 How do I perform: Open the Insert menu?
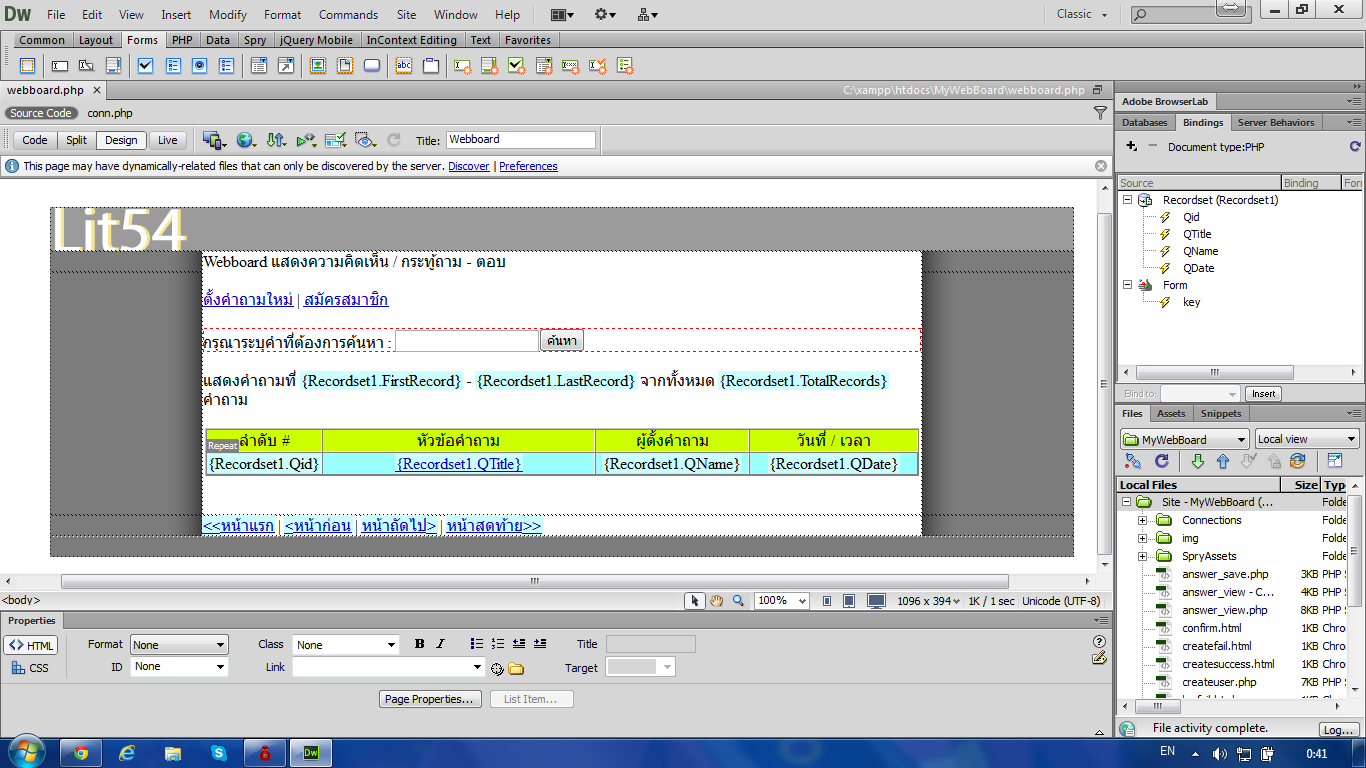point(176,15)
